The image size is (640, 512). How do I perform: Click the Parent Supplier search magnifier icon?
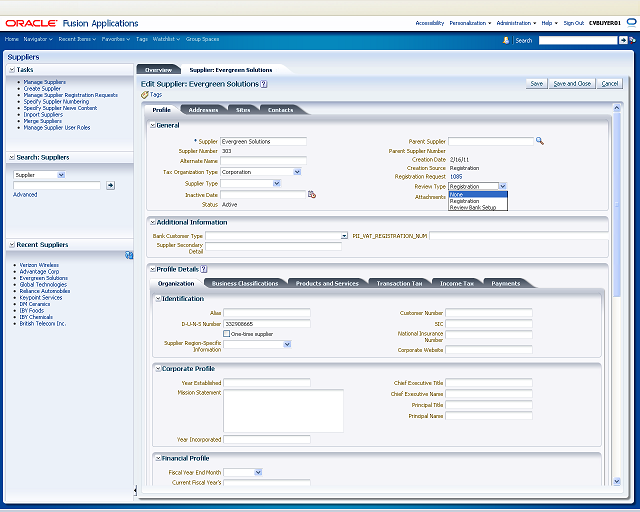(x=540, y=141)
